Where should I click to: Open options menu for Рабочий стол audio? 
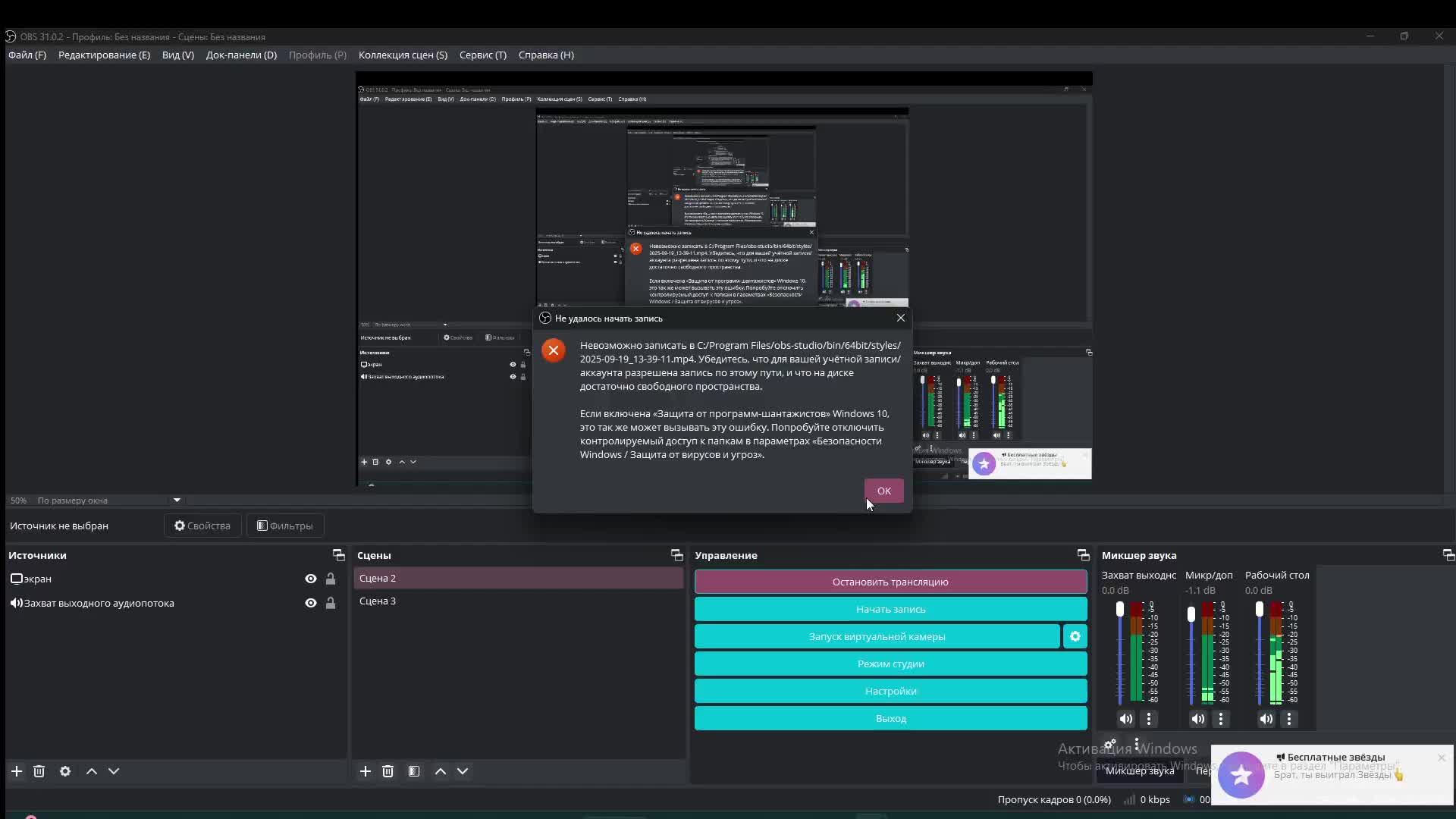1289,719
